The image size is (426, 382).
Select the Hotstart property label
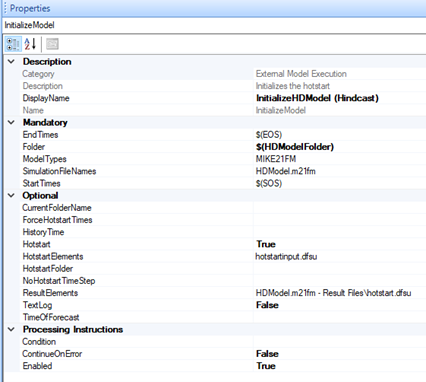[36, 244]
